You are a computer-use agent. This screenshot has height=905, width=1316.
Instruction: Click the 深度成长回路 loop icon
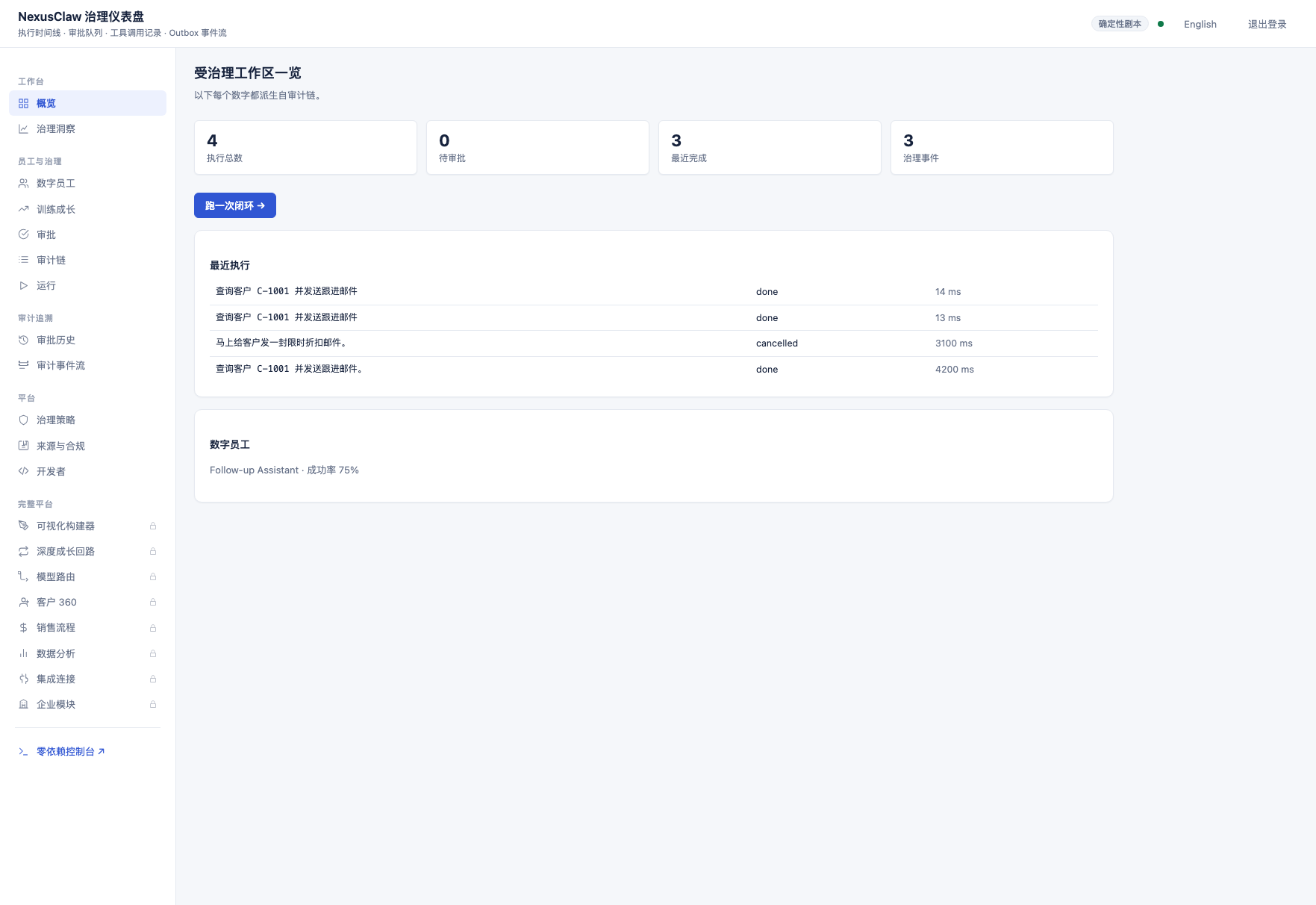tap(23, 551)
